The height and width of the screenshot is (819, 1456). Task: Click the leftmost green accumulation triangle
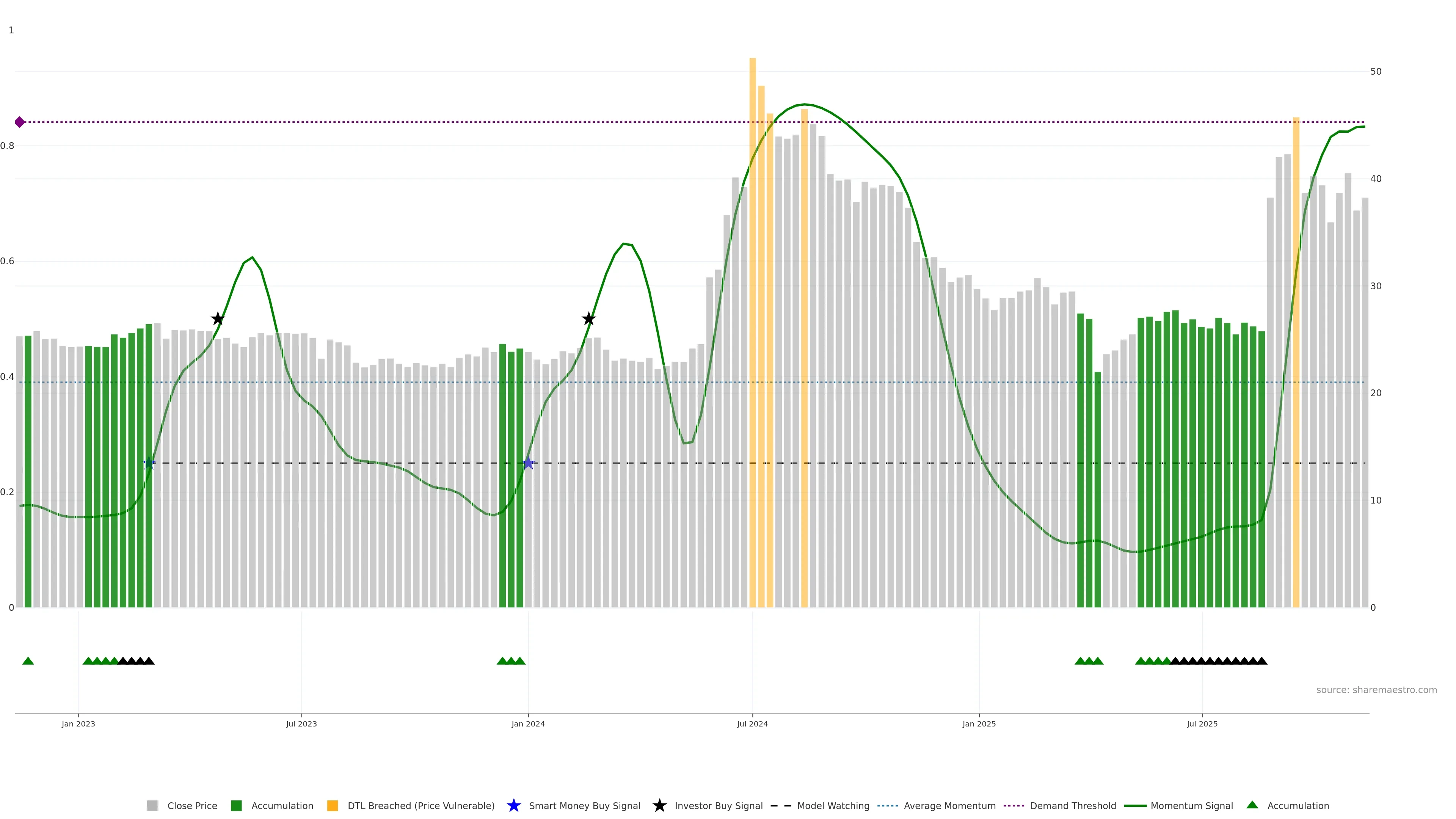28,661
